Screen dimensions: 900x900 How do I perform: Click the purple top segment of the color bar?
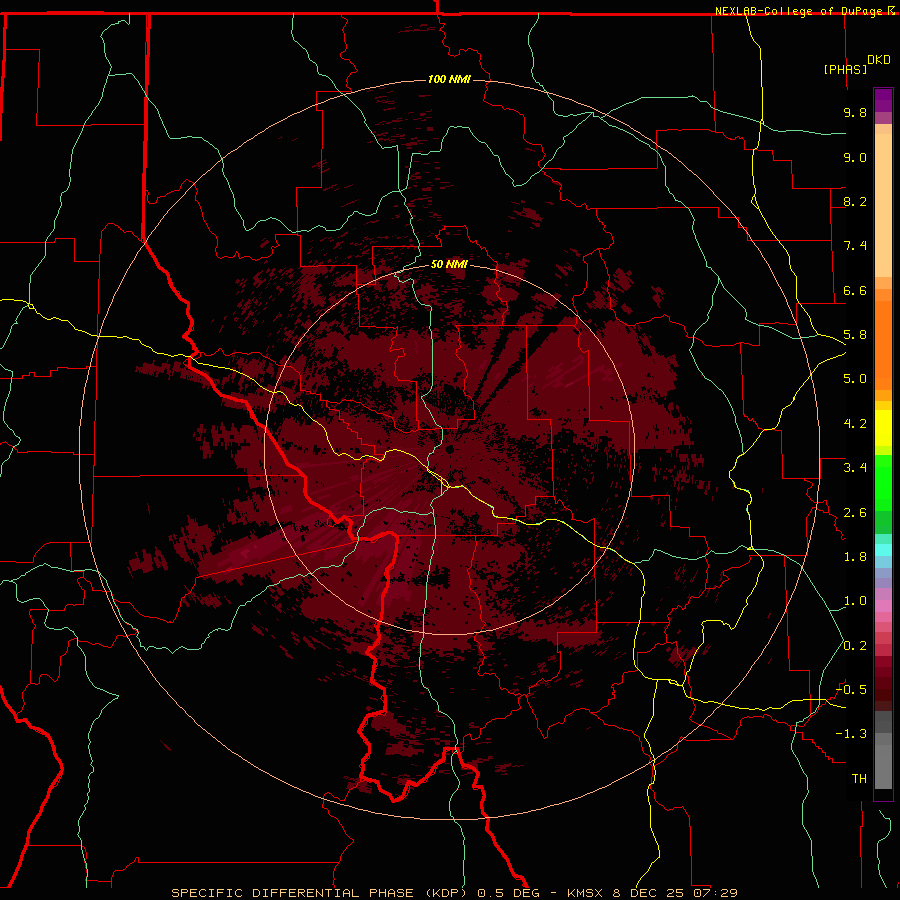coord(883,100)
